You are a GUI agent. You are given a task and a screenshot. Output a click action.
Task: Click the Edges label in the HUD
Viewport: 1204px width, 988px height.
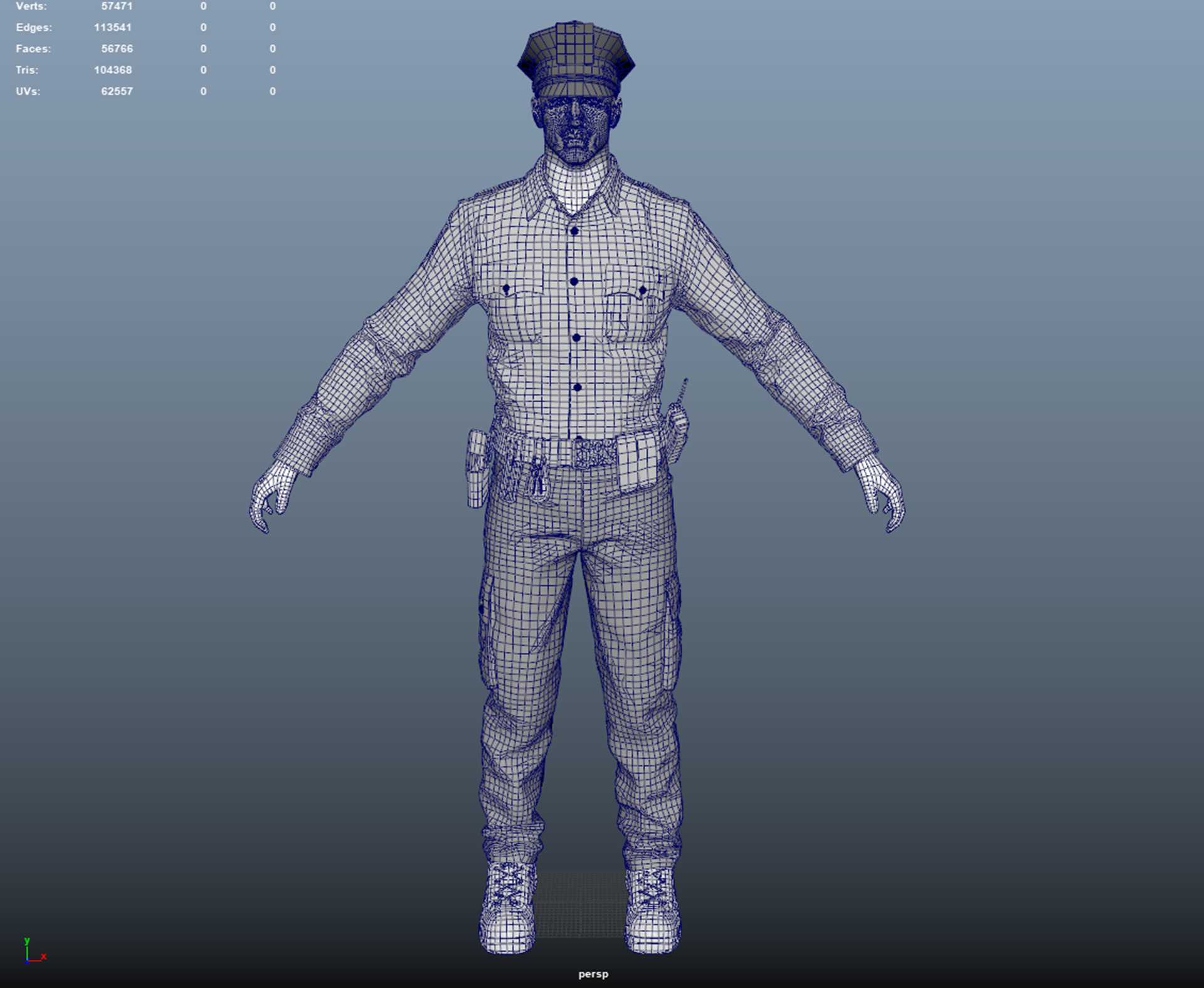coord(34,28)
